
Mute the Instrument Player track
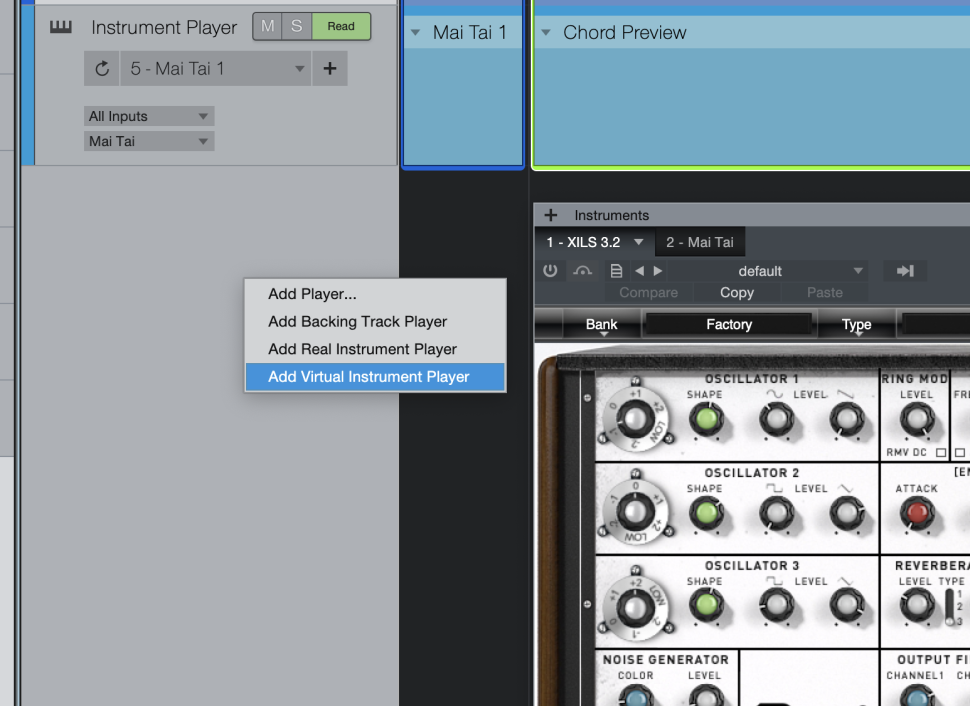tap(267, 27)
